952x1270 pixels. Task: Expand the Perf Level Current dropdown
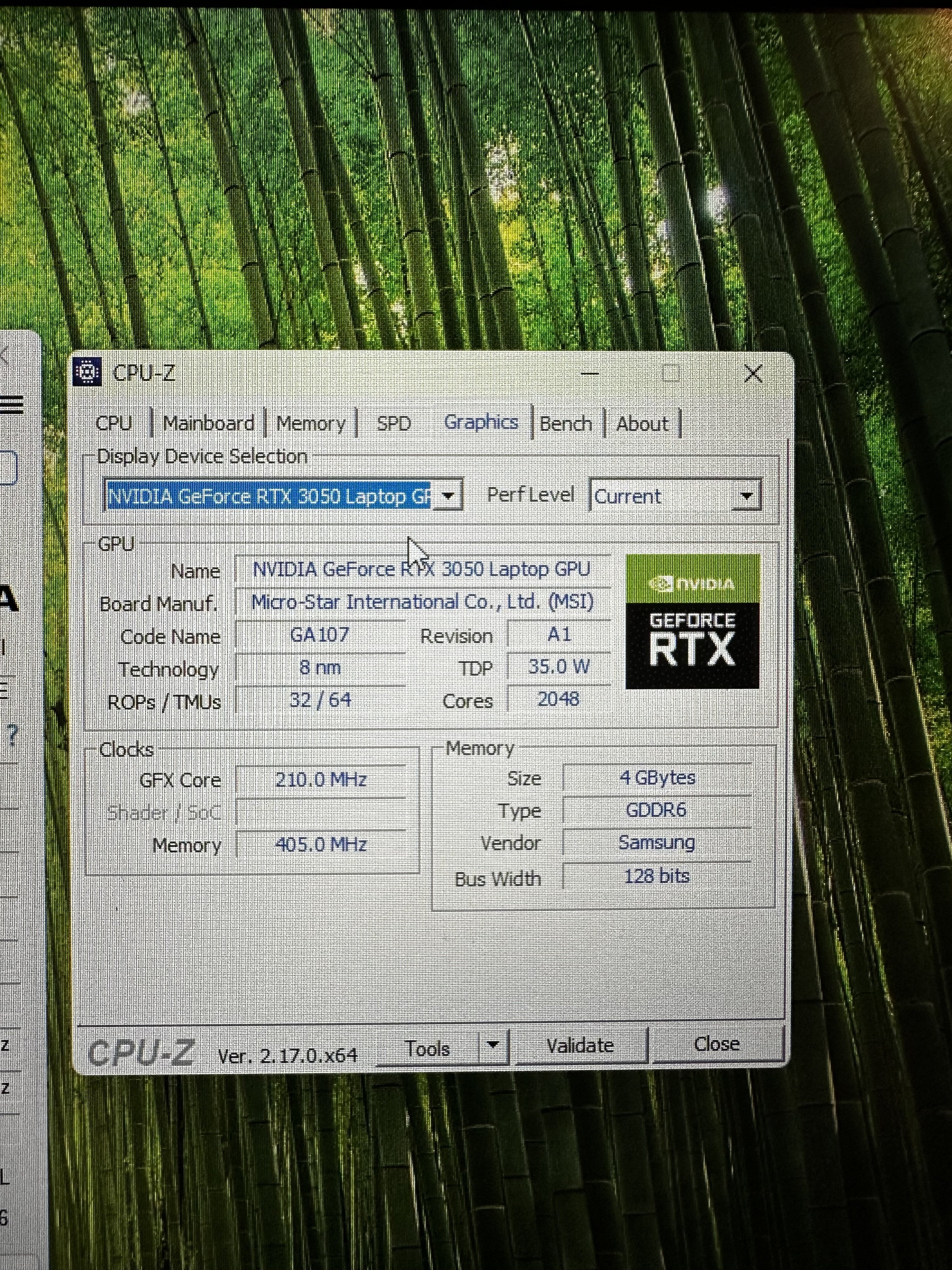tap(746, 495)
